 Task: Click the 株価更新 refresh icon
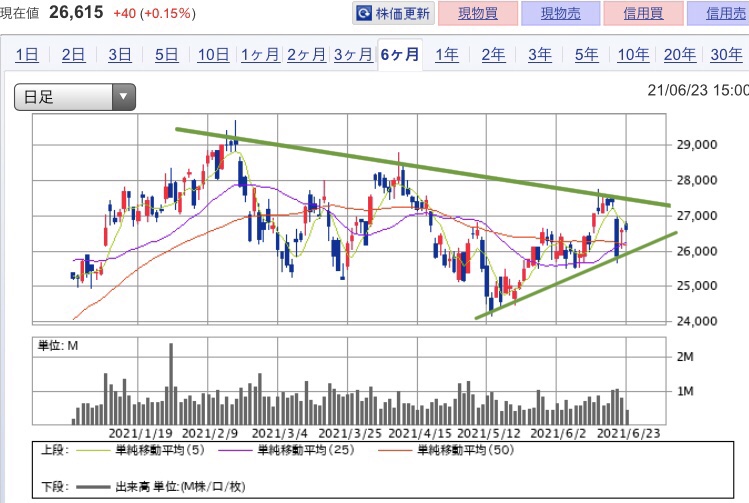pos(364,13)
